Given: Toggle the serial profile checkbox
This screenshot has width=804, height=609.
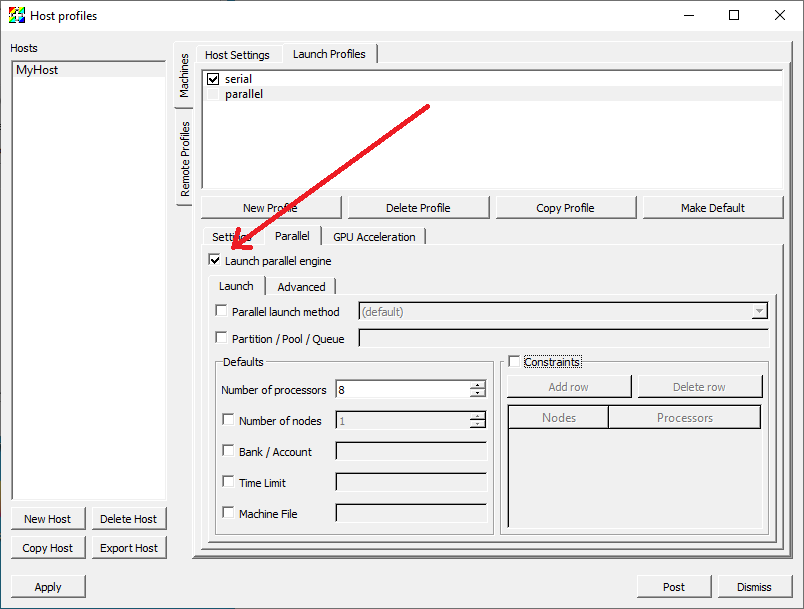Looking at the screenshot, I should [213, 79].
